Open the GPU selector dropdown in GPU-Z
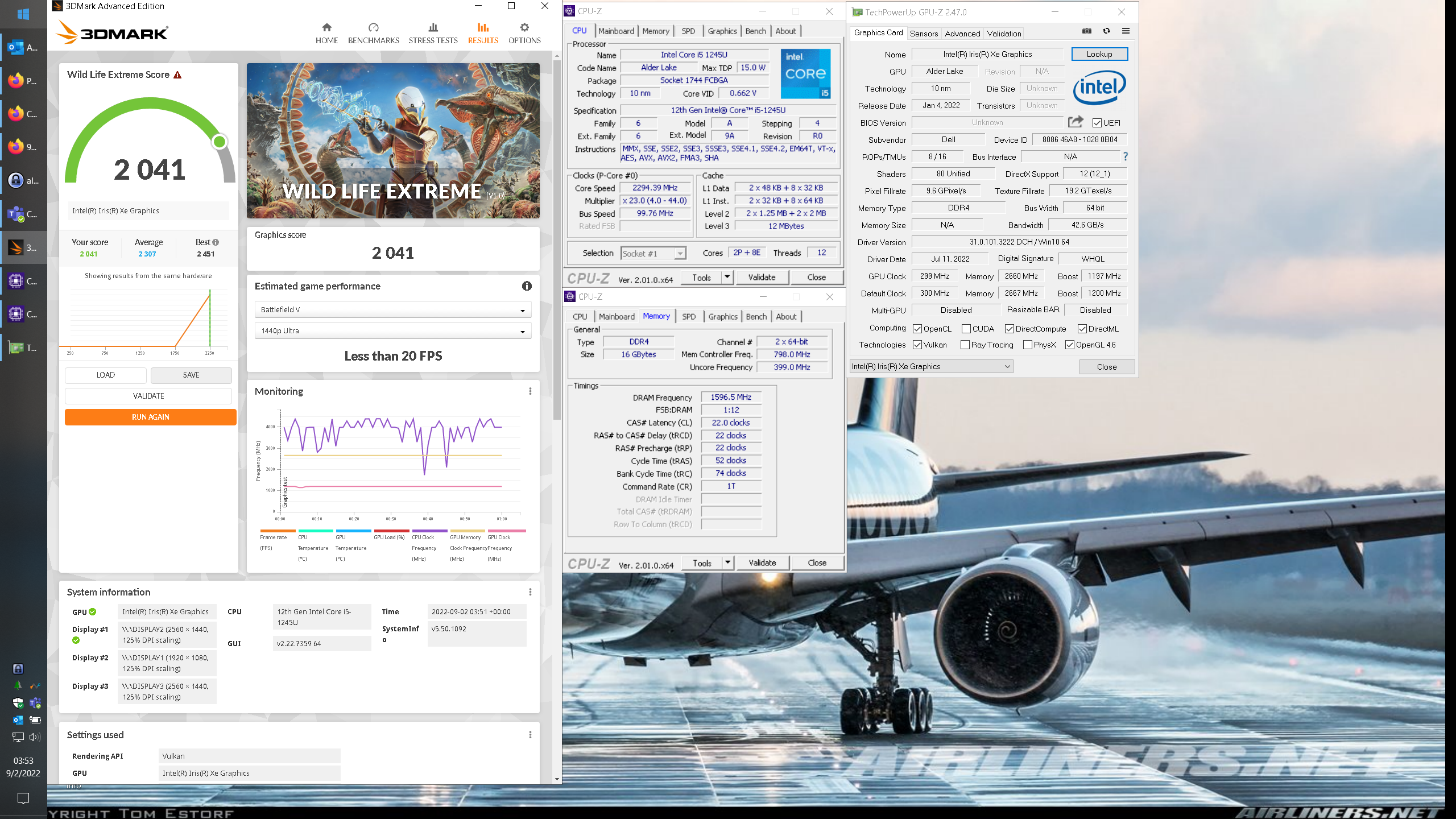Image resolution: width=1456 pixels, height=819 pixels. pyautogui.click(x=932, y=367)
